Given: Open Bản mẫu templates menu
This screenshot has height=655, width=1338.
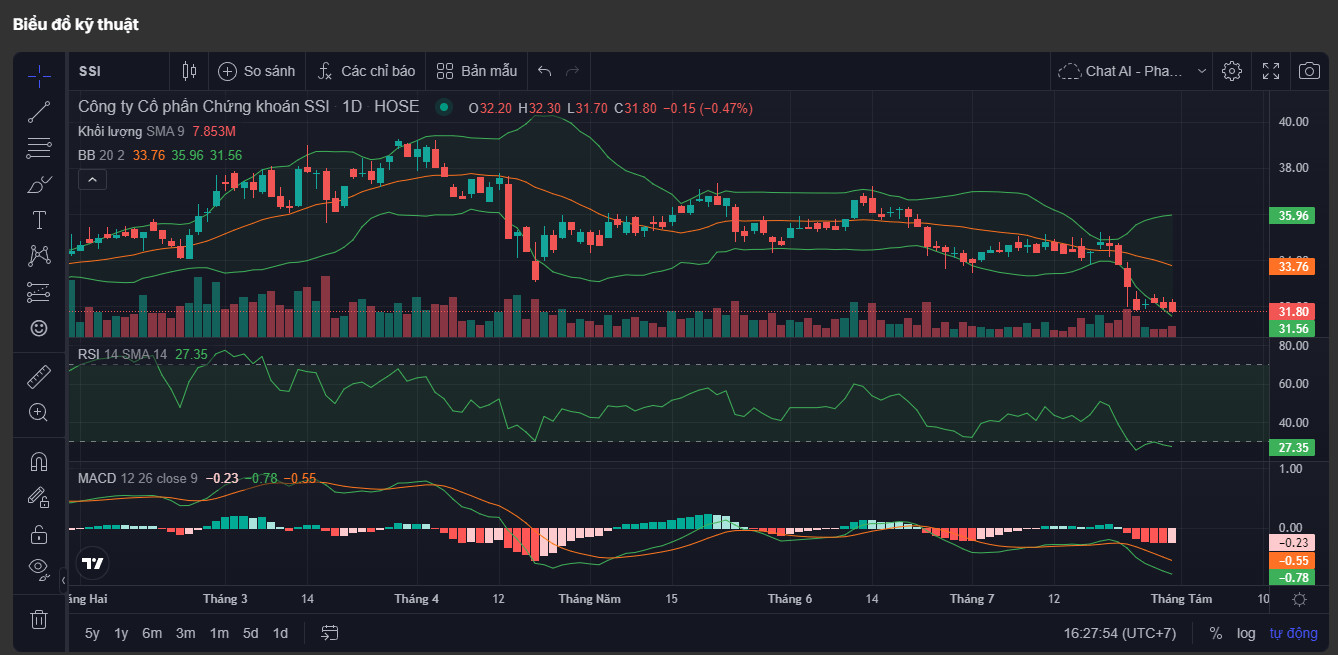Looking at the screenshot, I should click(477, 71).
